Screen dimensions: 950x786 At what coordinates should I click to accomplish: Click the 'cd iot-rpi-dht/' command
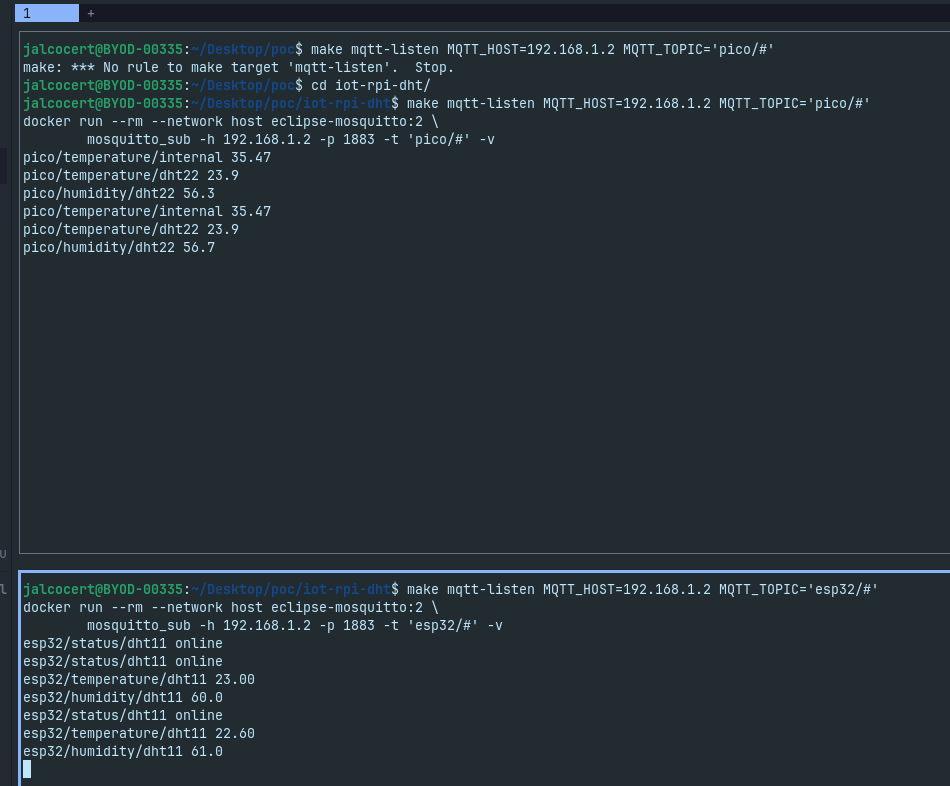pos(370,85)
